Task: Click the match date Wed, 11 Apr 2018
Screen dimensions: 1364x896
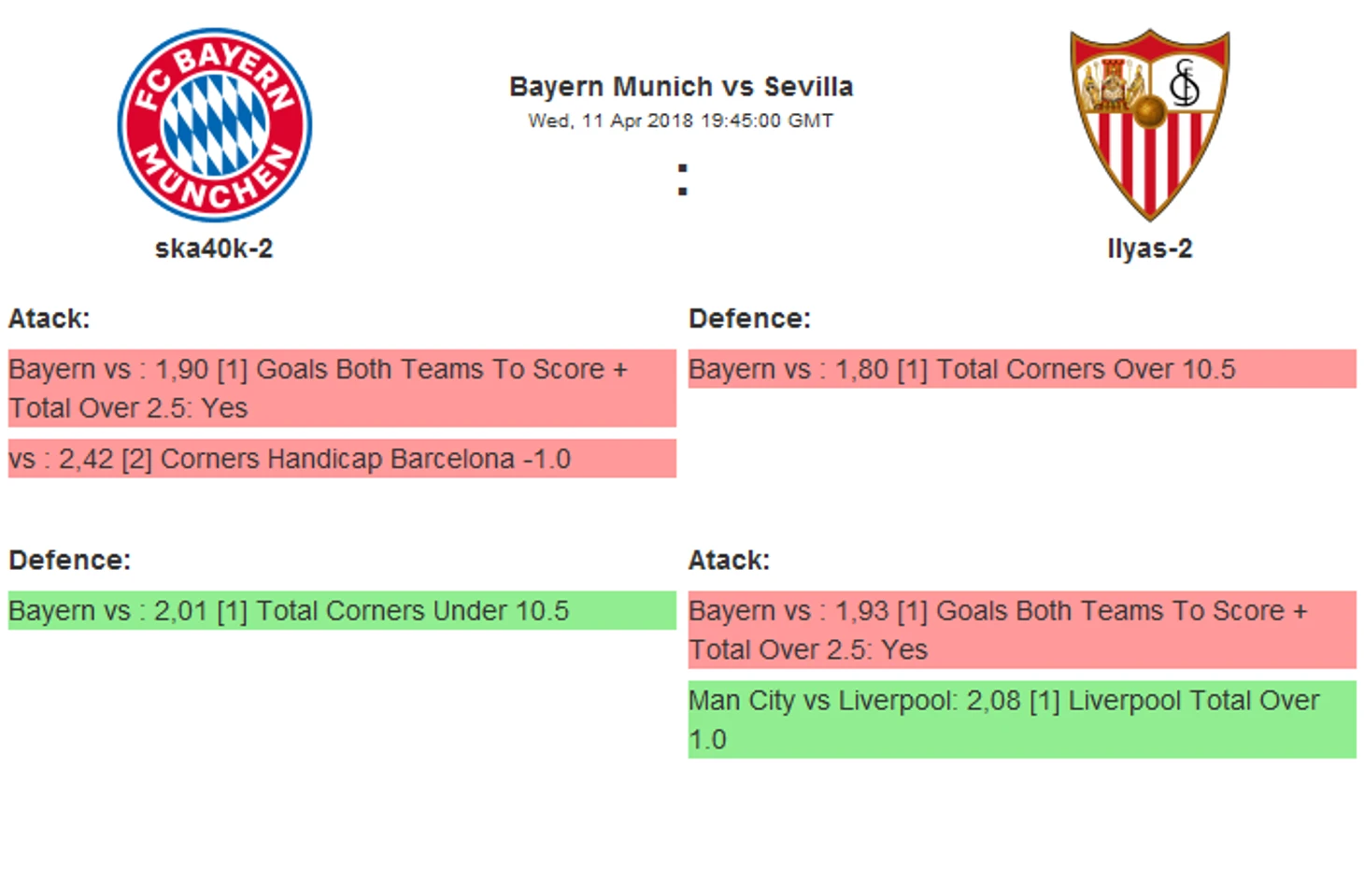Action: tap(611, 121)
